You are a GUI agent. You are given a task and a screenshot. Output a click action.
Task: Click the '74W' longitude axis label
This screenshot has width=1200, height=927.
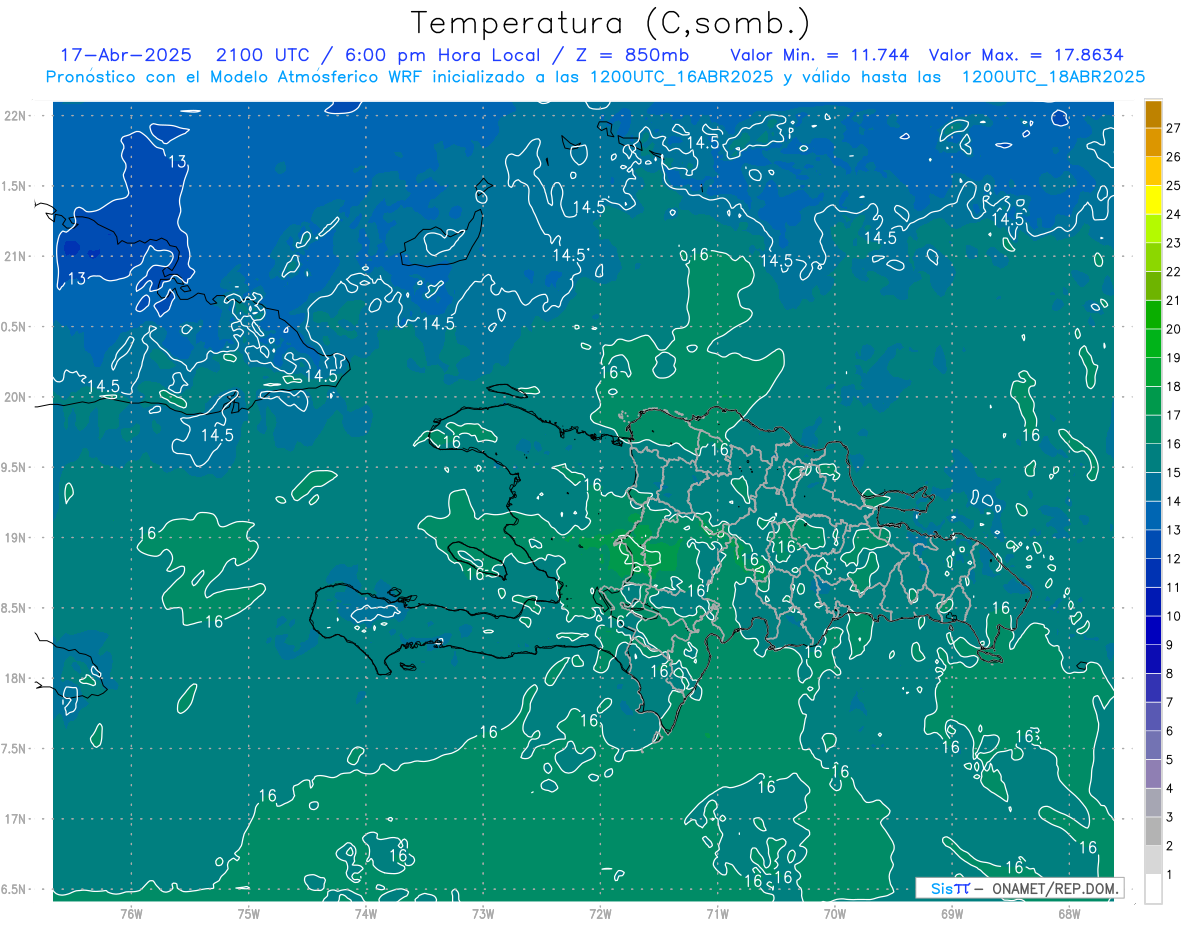pos(366,913)
